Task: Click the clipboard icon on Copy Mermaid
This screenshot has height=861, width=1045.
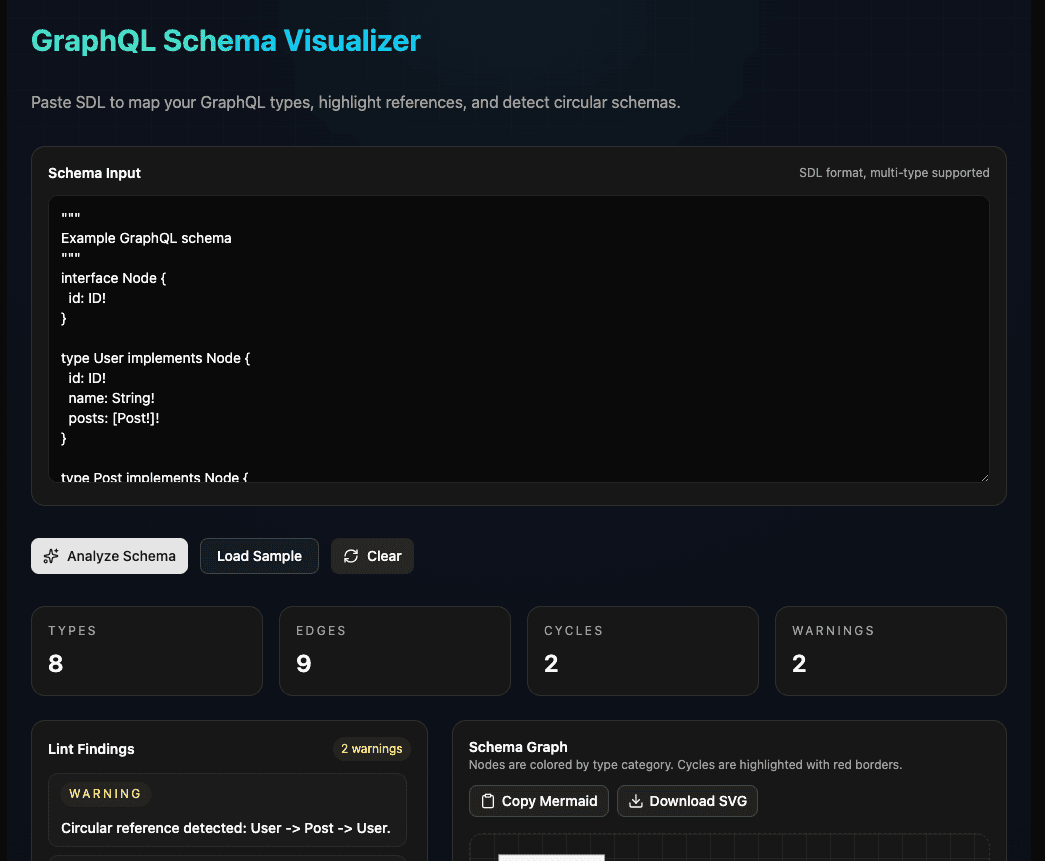Action: [x=488, y=801]
